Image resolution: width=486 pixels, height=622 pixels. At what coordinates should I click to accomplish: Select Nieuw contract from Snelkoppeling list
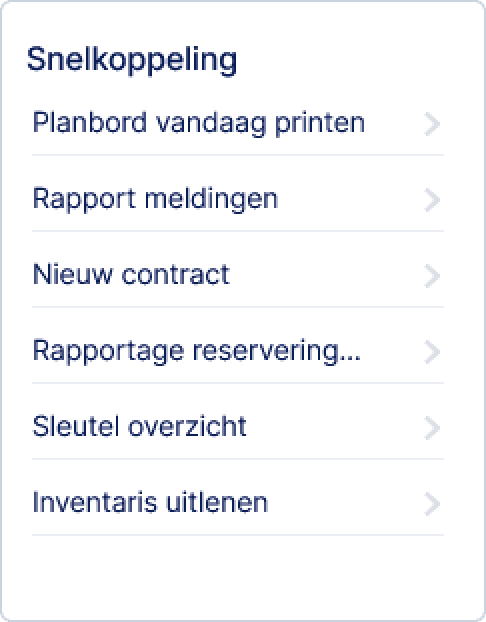(238, 275)
